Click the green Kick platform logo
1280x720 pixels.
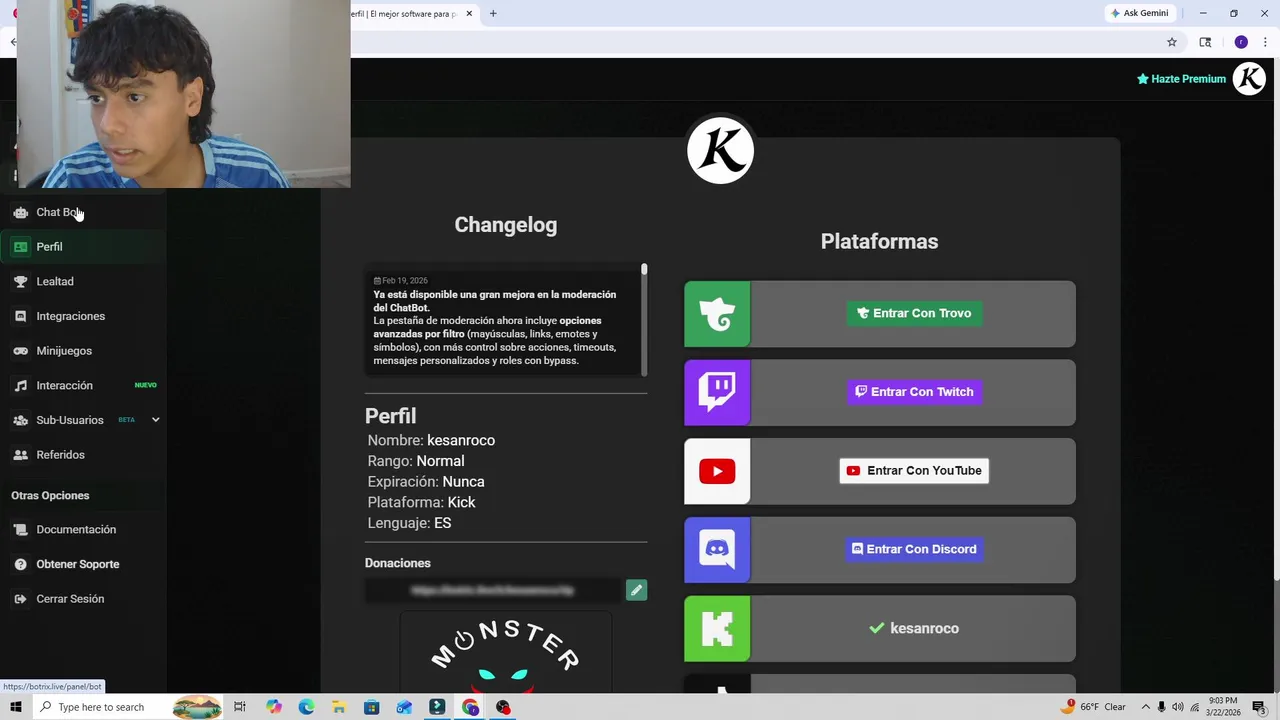pos(717,628)
